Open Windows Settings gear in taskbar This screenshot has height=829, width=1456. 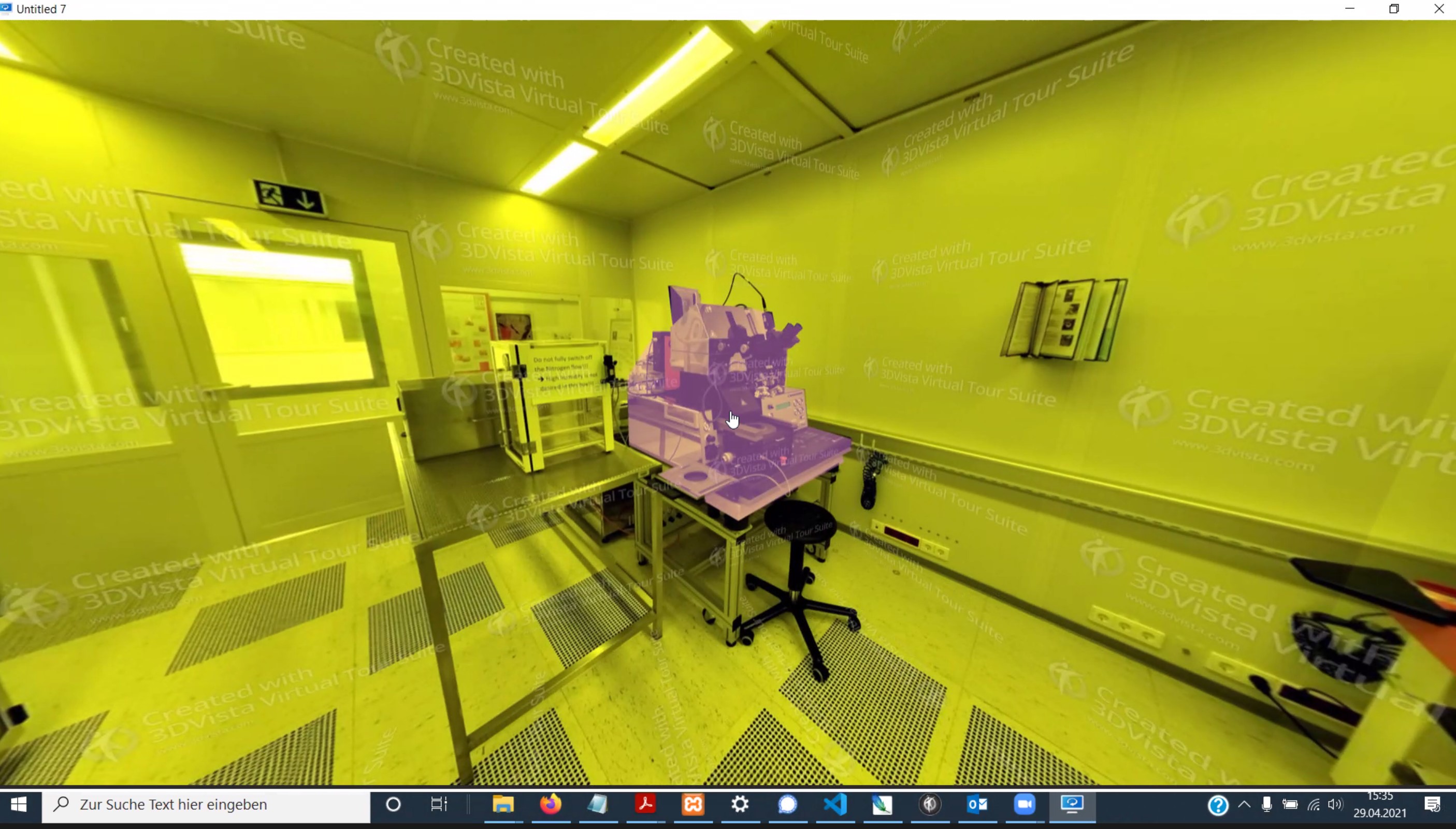740,805
